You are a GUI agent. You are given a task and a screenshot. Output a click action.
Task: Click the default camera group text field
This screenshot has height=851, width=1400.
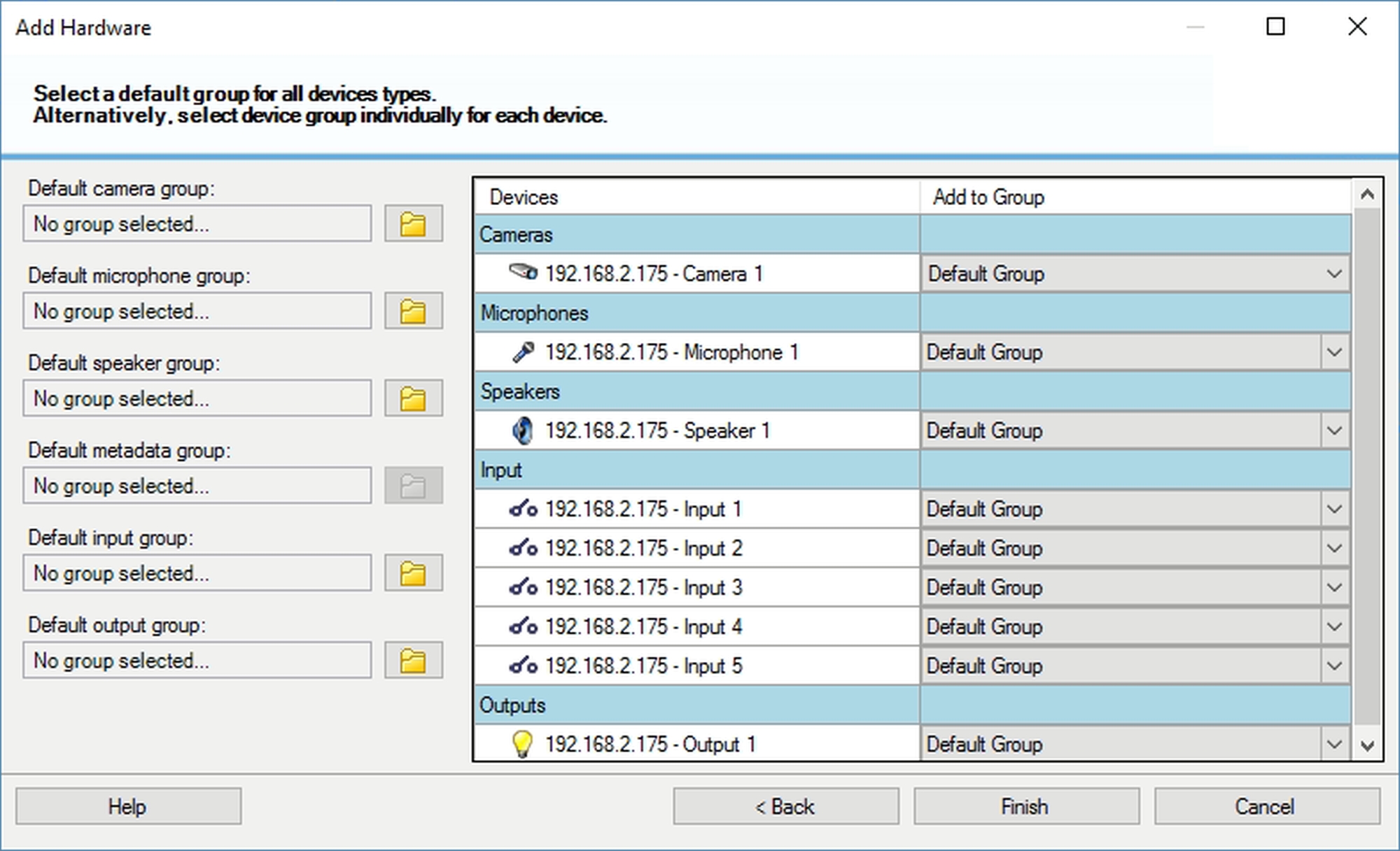coord(197,224)
